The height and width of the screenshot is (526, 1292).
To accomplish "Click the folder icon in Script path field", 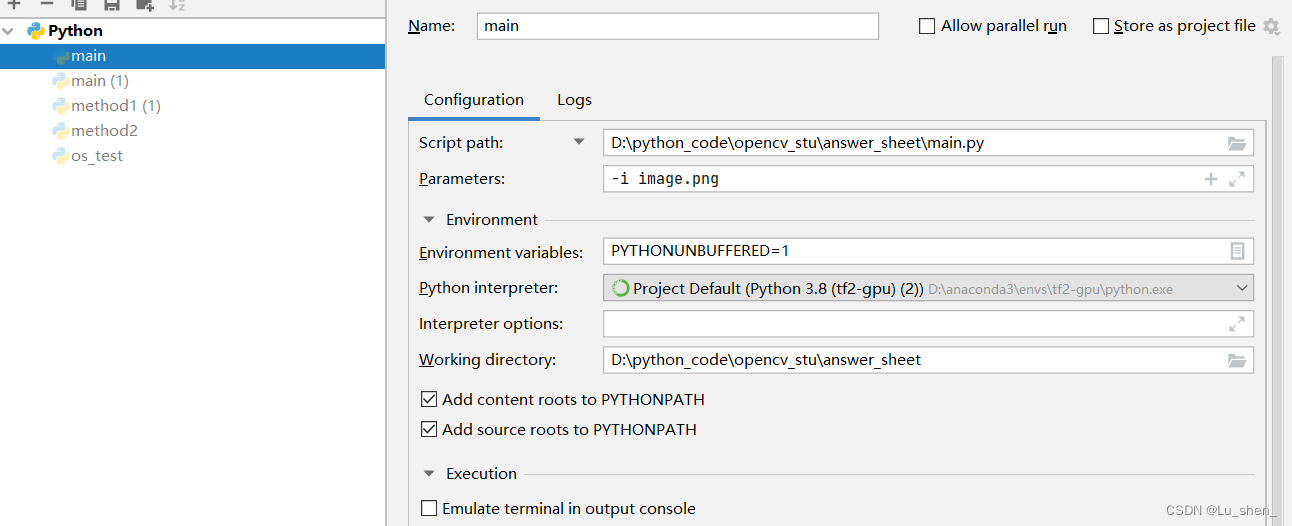I will [1237, 143].
